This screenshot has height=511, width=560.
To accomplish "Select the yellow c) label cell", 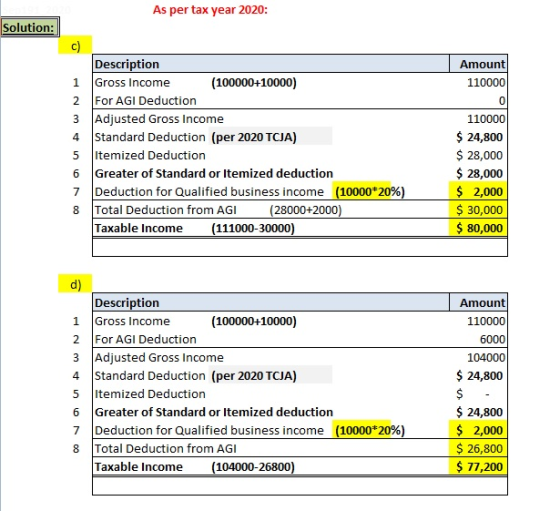I will [x=75, y=45].
